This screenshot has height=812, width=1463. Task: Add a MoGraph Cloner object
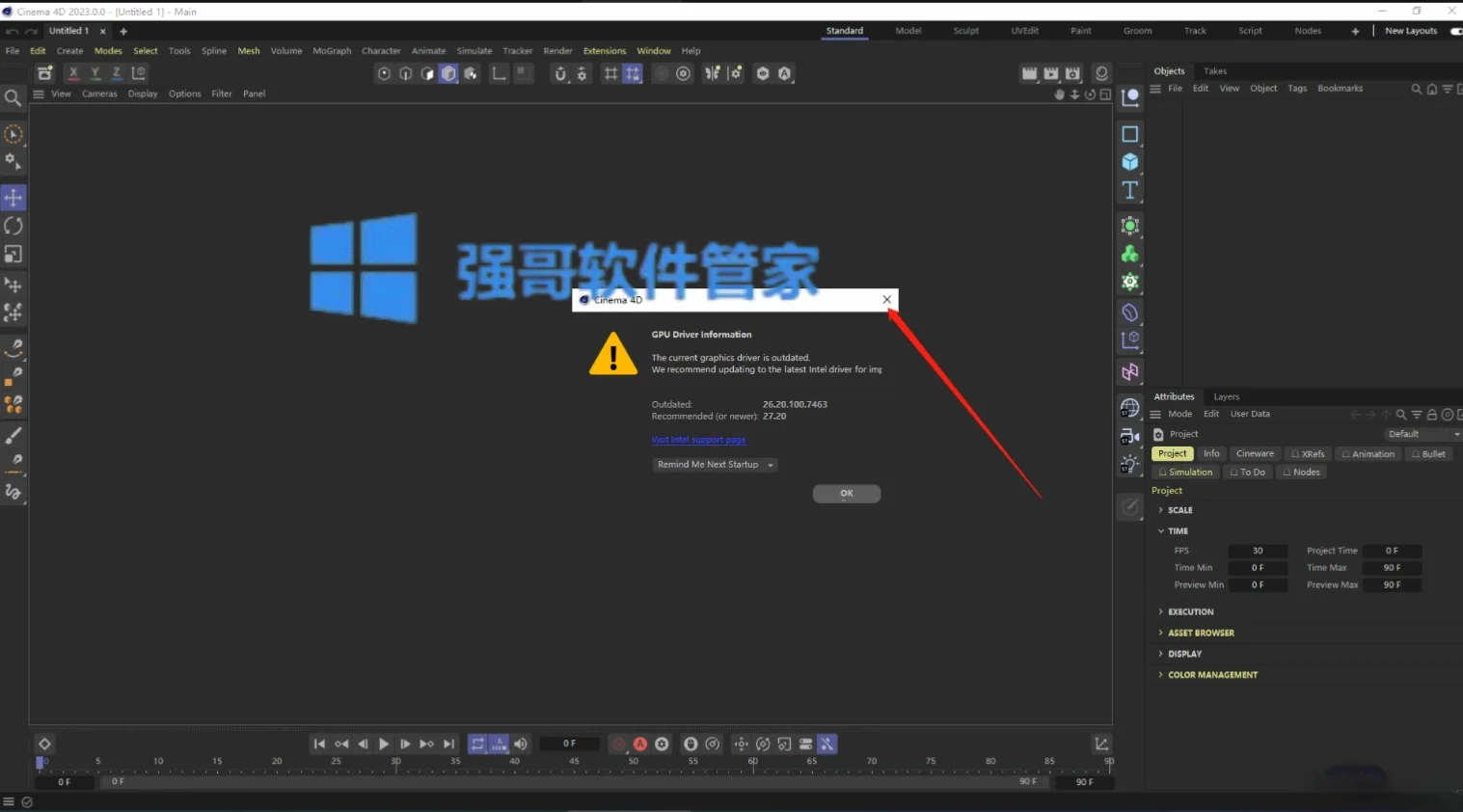point(1130,254)
